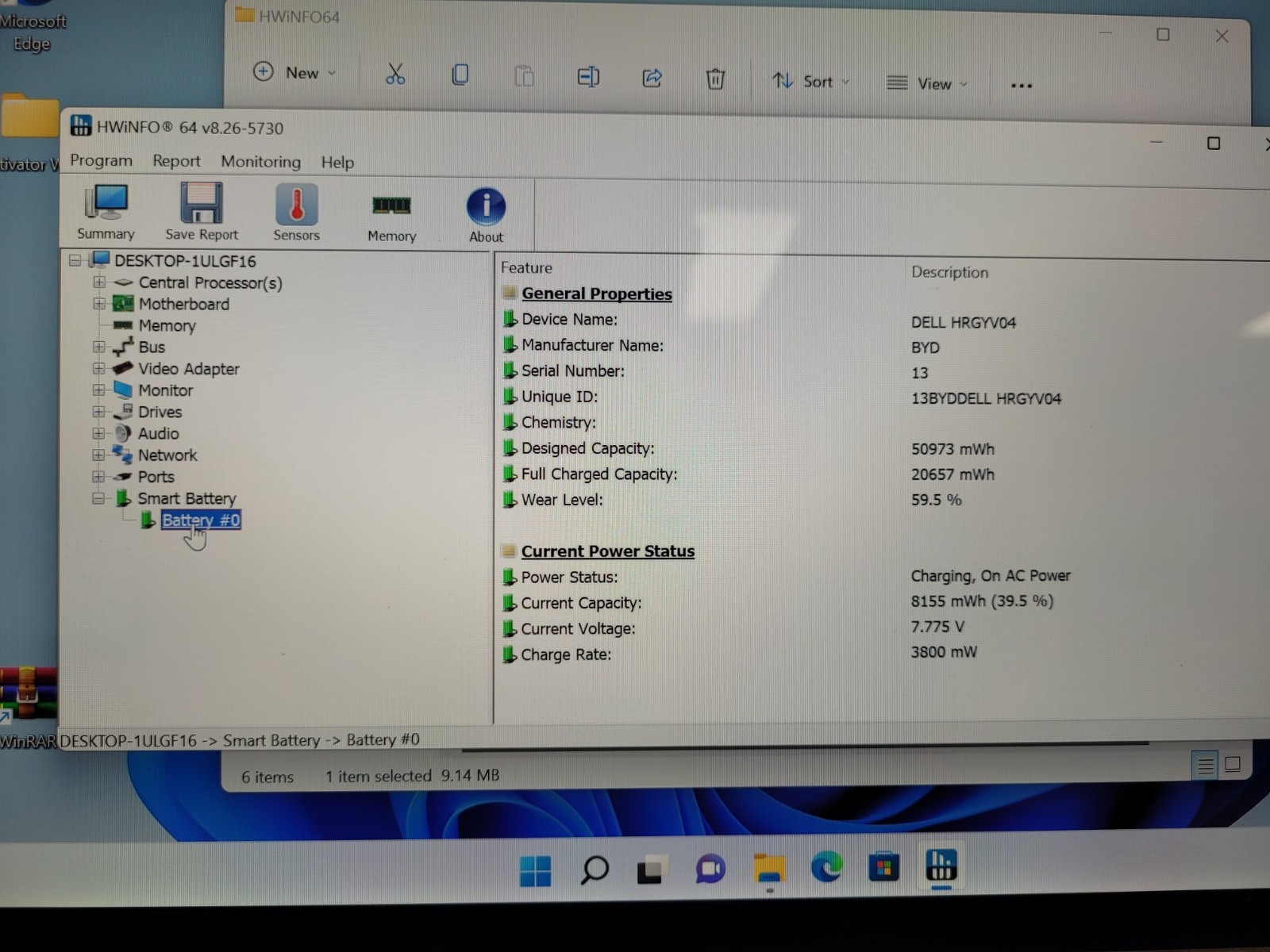This screenshot has height=952, width=1270.
Task: Click the Share icon in Explorer toolbar
Action: point(652,78)
